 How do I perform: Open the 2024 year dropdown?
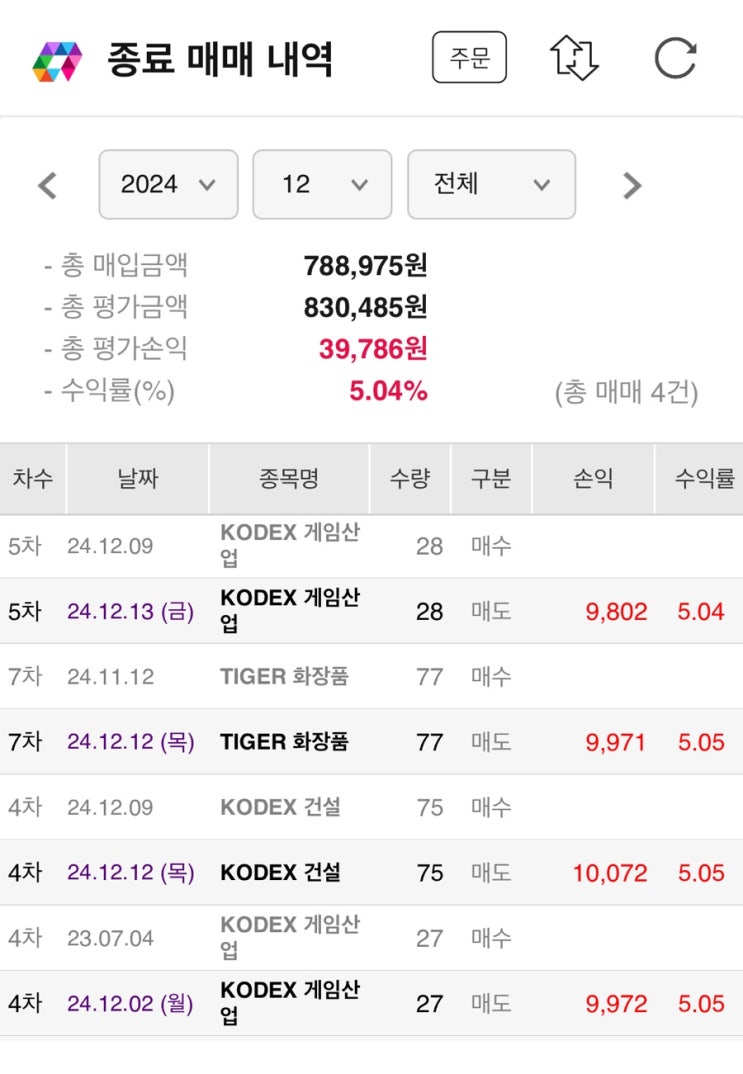click(168, 184)
